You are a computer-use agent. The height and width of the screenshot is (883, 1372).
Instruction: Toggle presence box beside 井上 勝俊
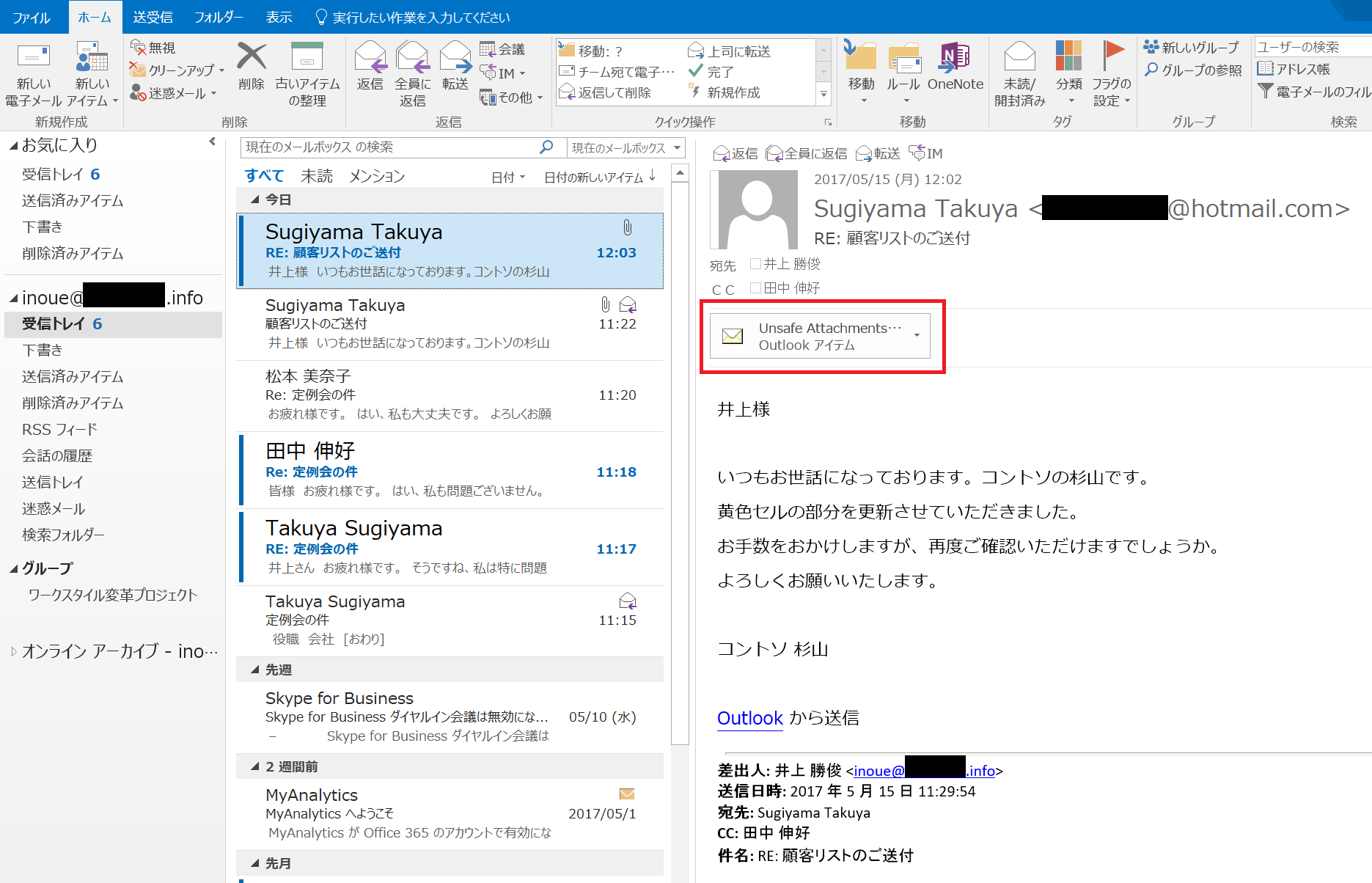click(755, 263)
